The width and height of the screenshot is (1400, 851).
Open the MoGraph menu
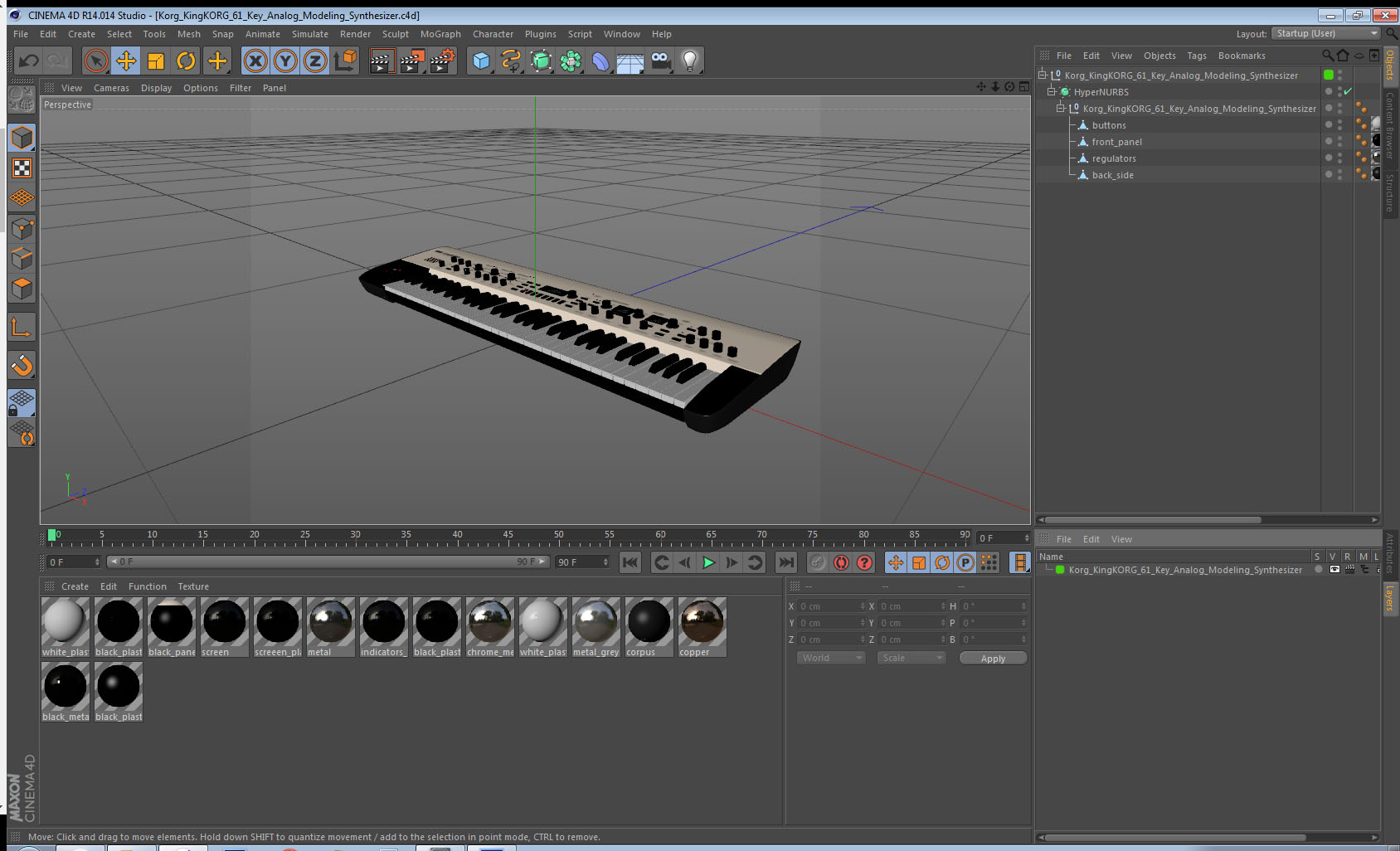(440, 34)
